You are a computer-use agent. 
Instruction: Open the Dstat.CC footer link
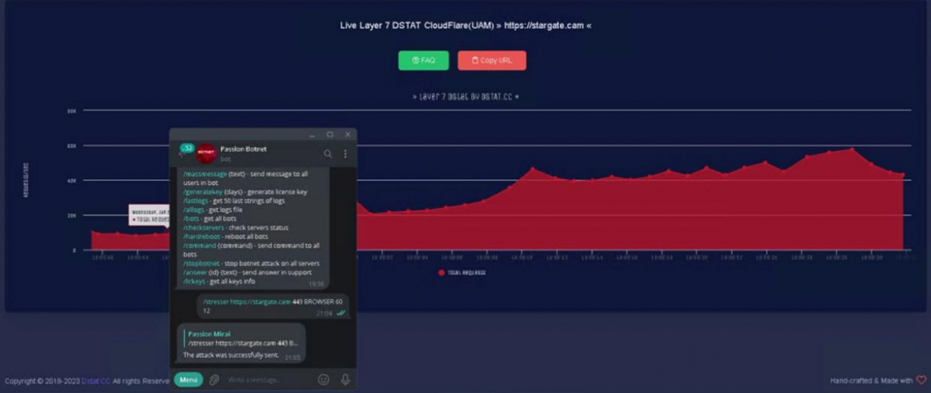(x=96, y=381)
